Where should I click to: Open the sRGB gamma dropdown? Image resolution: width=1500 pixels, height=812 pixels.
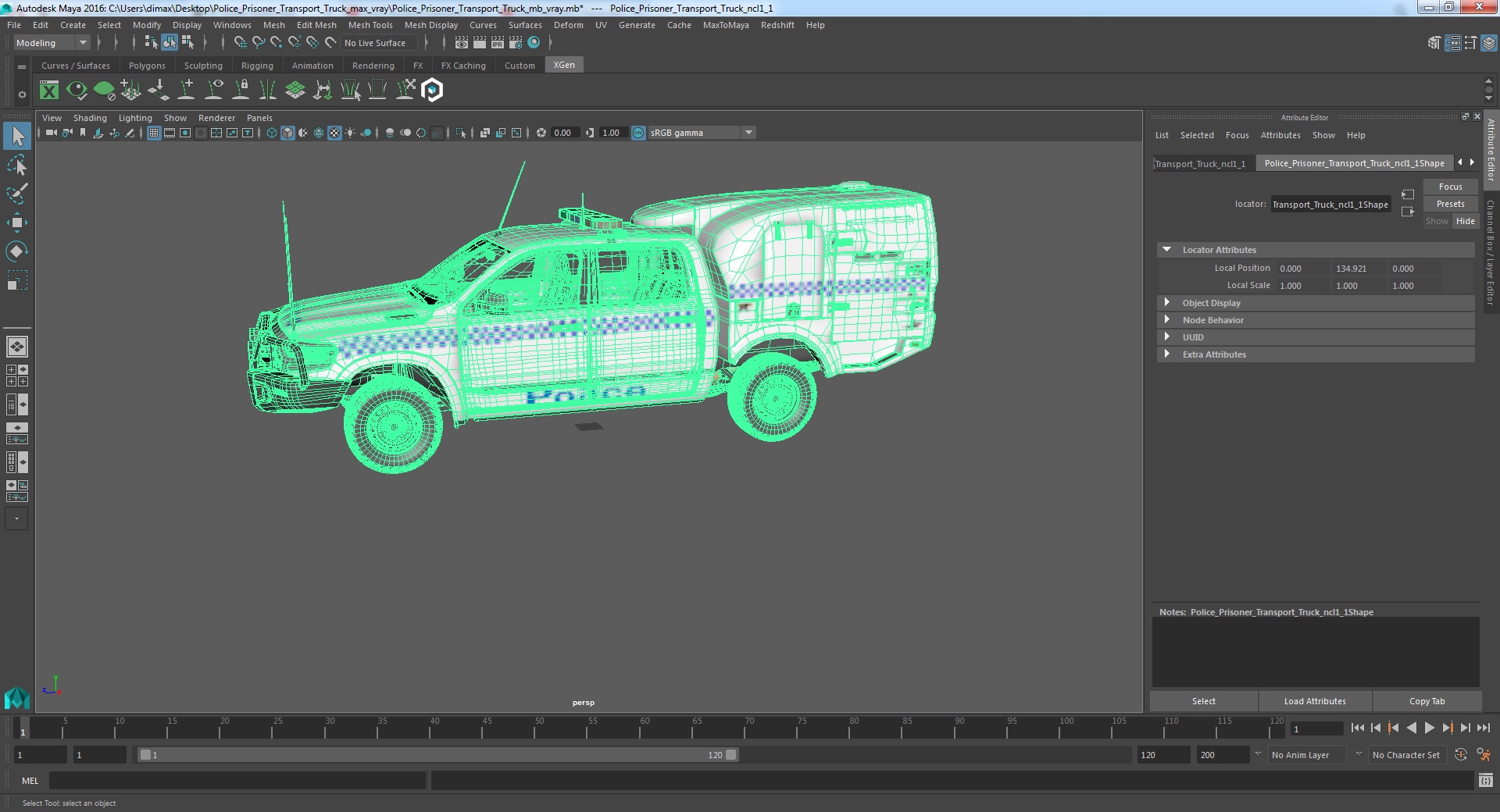tap(701, 133)
